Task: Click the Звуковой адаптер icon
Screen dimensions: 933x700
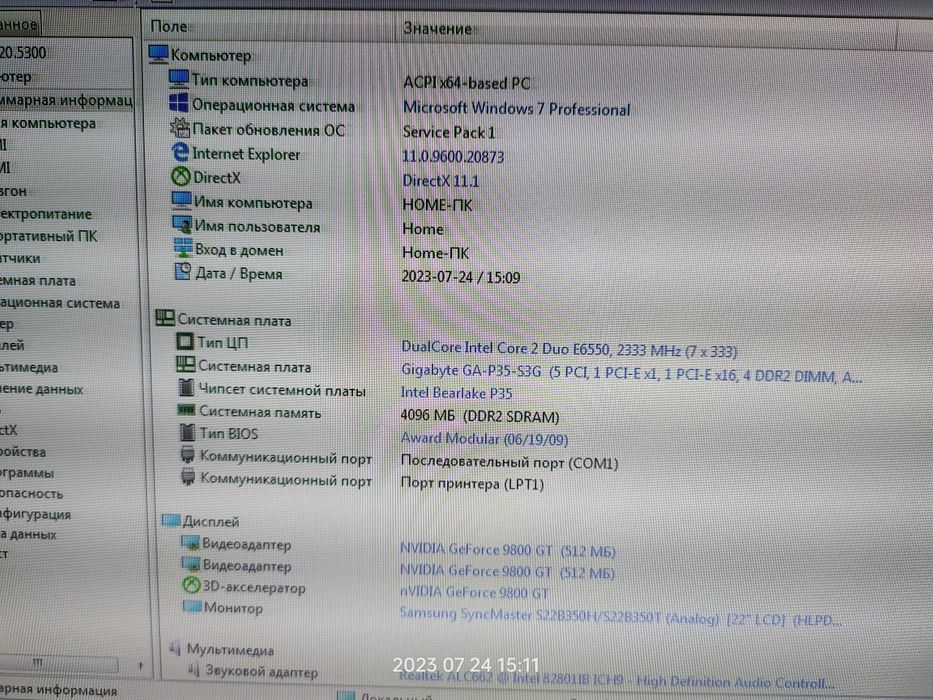Action: pyautogui.click(x=194, y=670)
